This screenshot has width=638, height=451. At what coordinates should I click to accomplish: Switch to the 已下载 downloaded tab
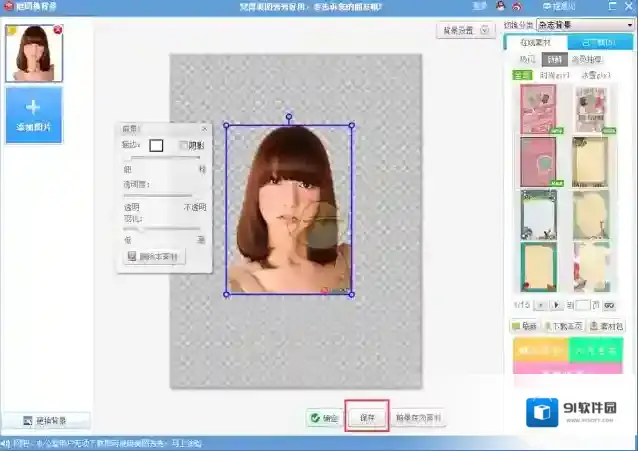point(594,42)
